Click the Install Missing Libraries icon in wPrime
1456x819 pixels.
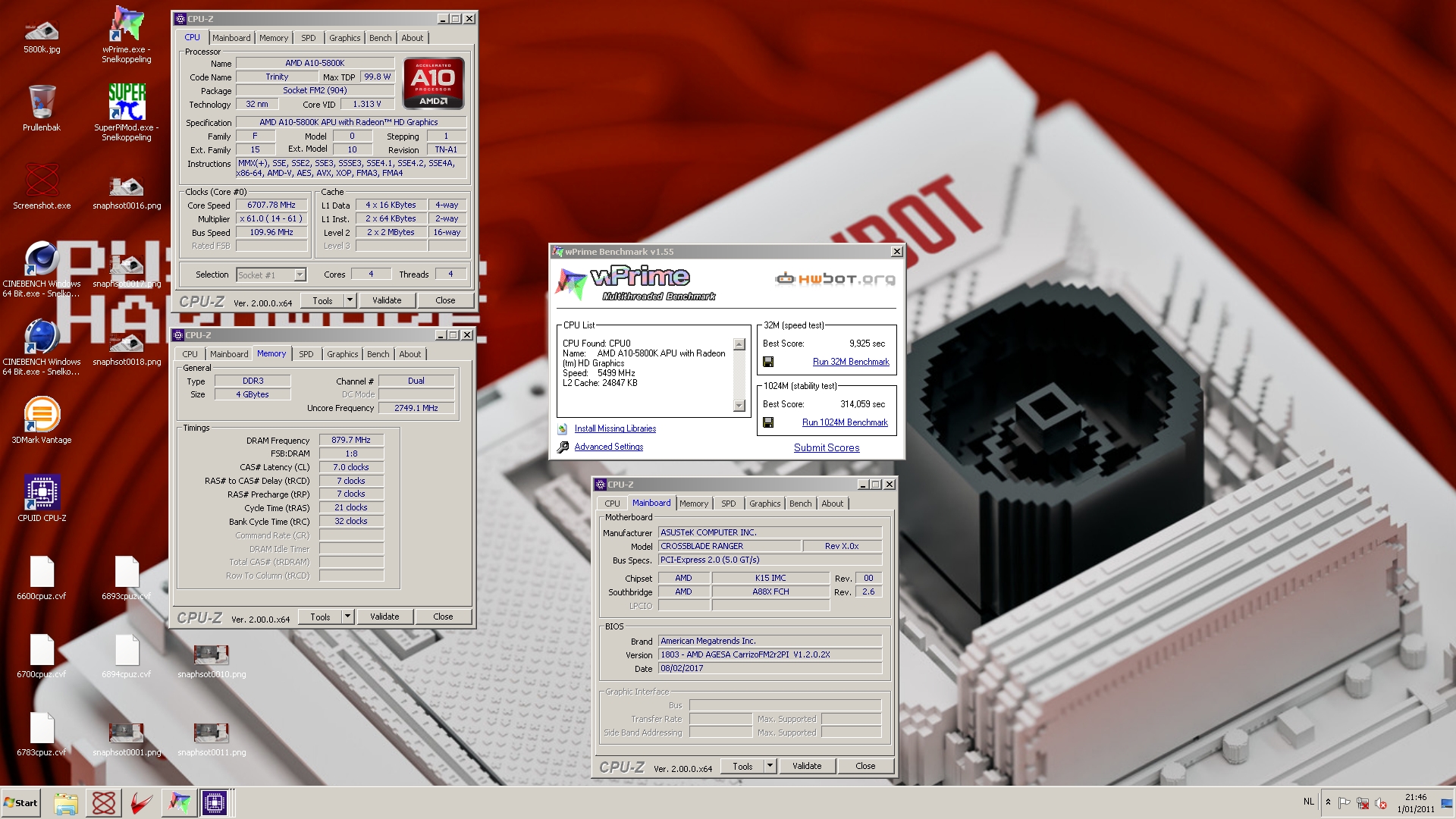tap(563, 428)
